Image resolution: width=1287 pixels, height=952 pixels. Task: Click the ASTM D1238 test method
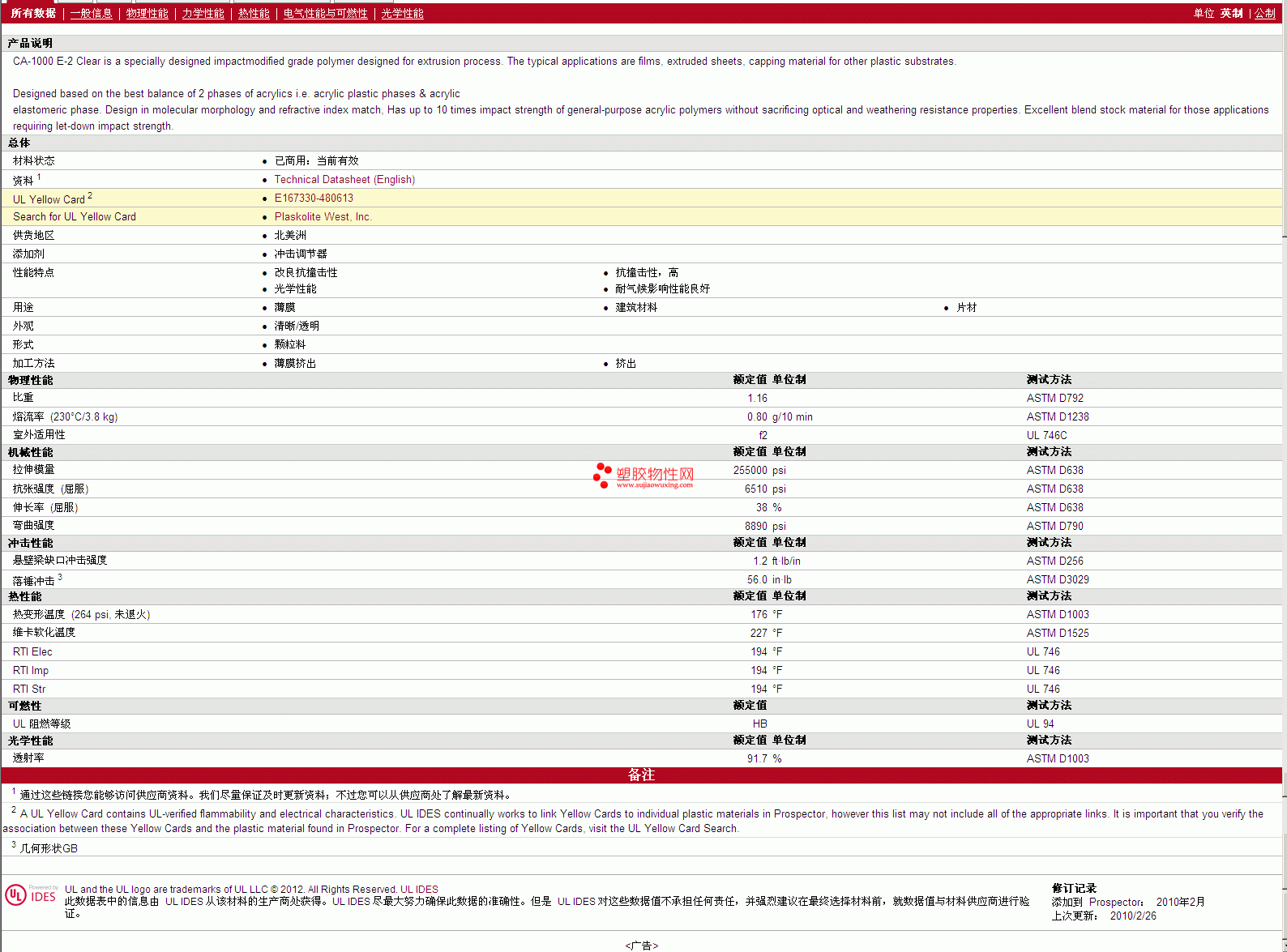pos(1058,417)
